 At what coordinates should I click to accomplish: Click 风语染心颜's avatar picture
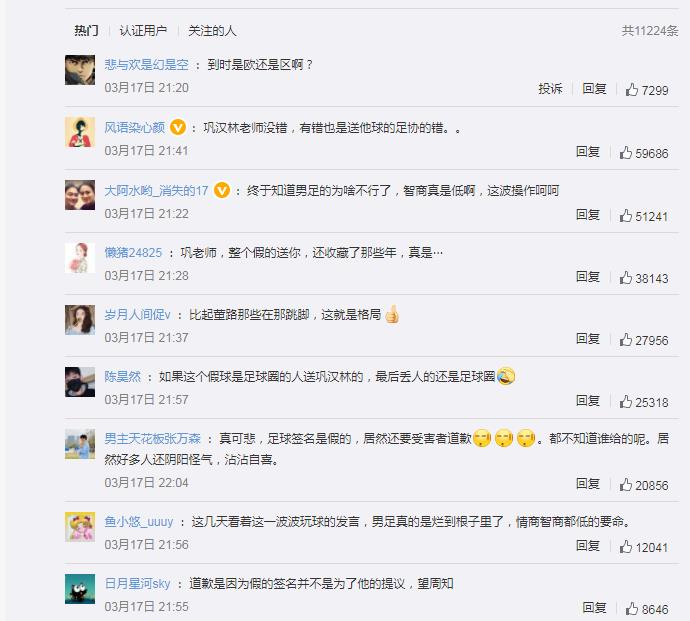(x=80, y=132)
